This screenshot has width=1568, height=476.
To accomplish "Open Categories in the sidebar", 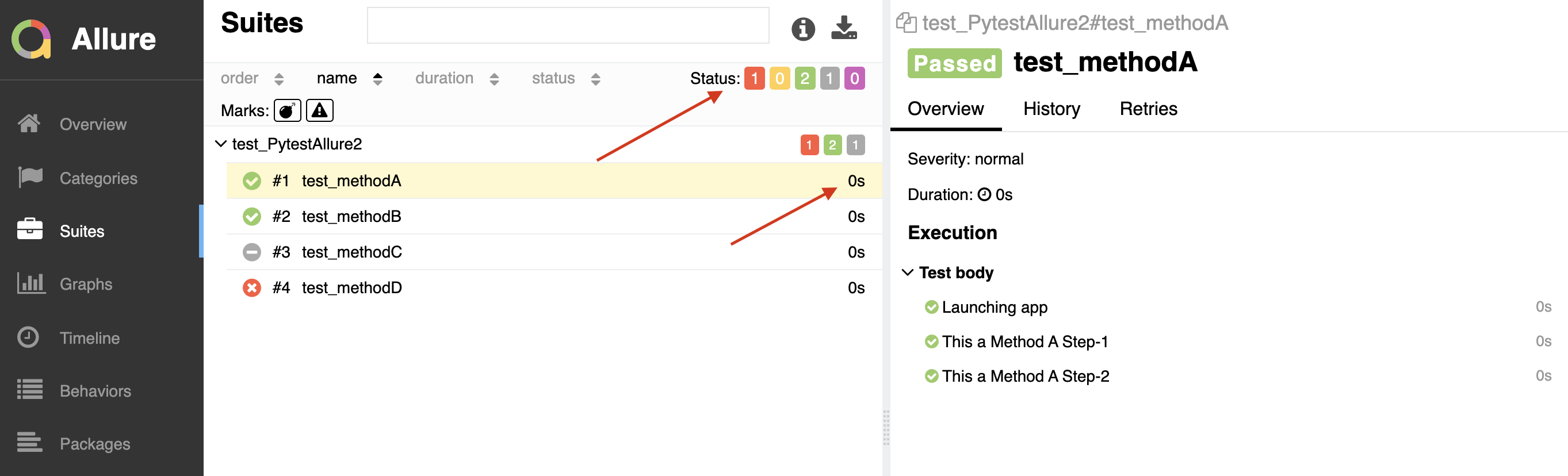I will (98, 178).
